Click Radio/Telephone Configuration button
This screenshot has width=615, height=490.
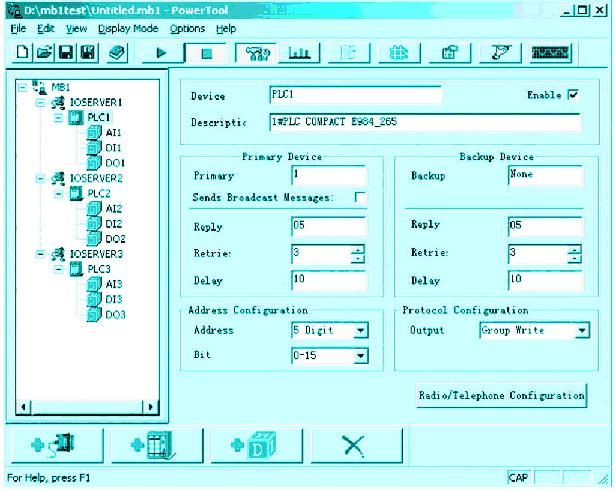(x=501, y=395)
